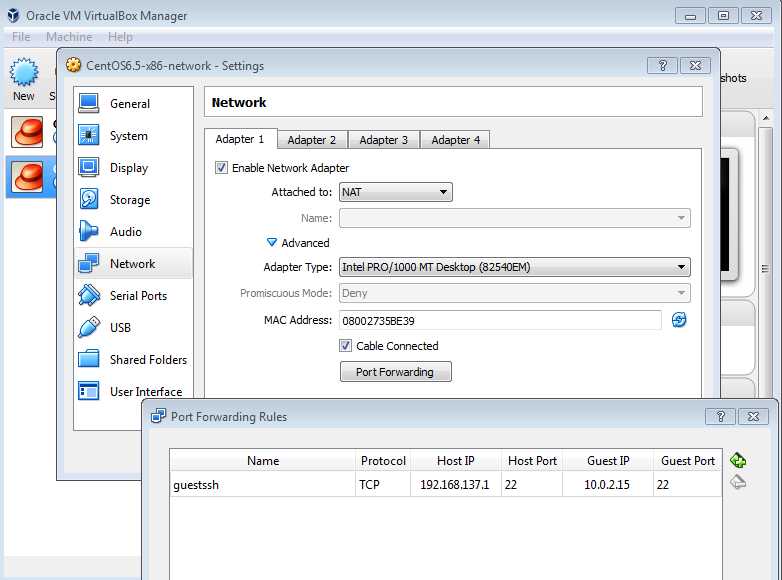The image size is (782, 580).
Task: Click the Guest Port column header
Action: tap(688, 460)
